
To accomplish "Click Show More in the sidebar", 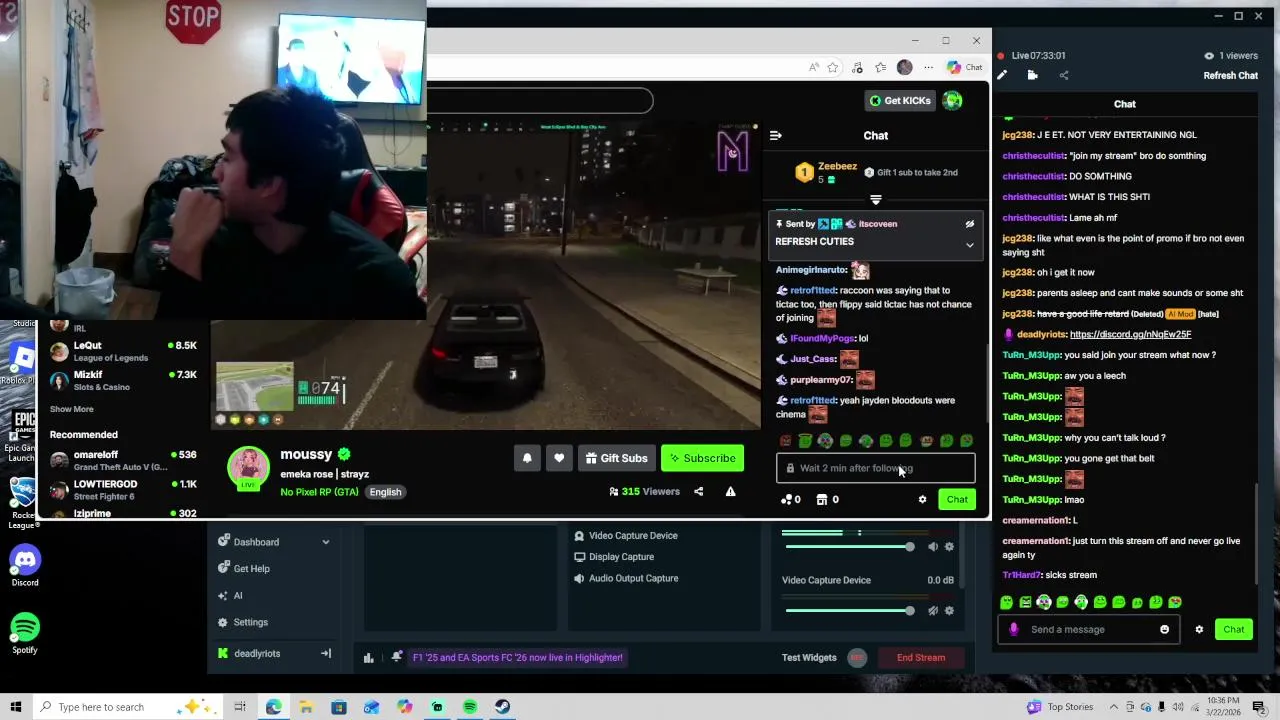I will [72, 409].
